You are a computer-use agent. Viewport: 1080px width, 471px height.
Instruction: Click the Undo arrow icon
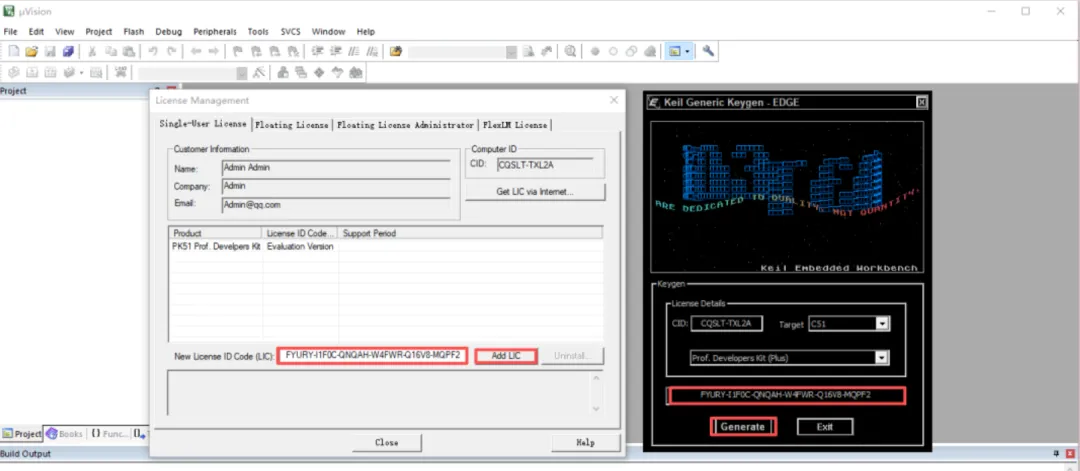coord(153,52)
